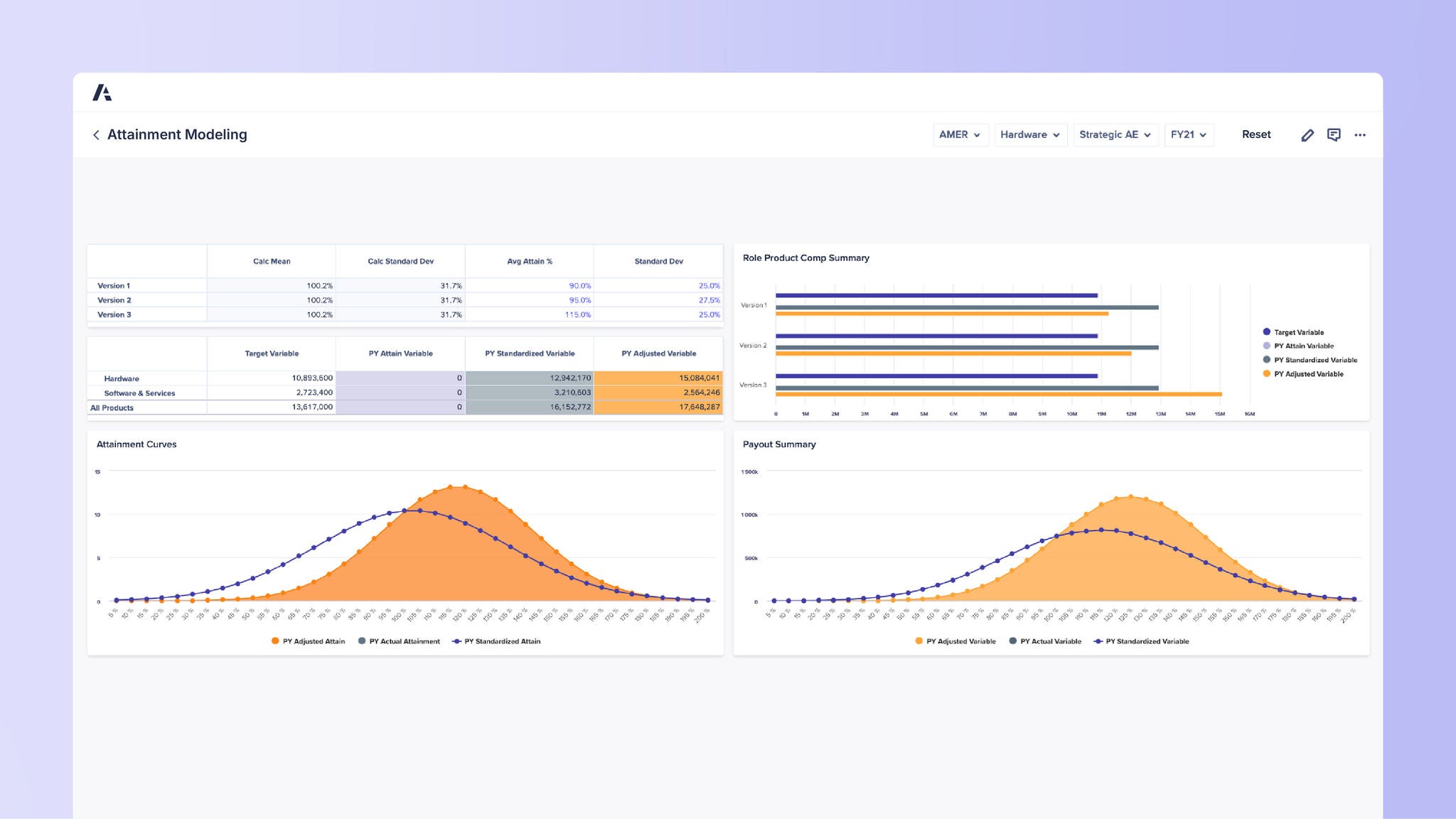Click the back chevron beside Attainment Modeling
Image resolution: width=1456 pixels, height=819 pixels.
tap(95, 135)
